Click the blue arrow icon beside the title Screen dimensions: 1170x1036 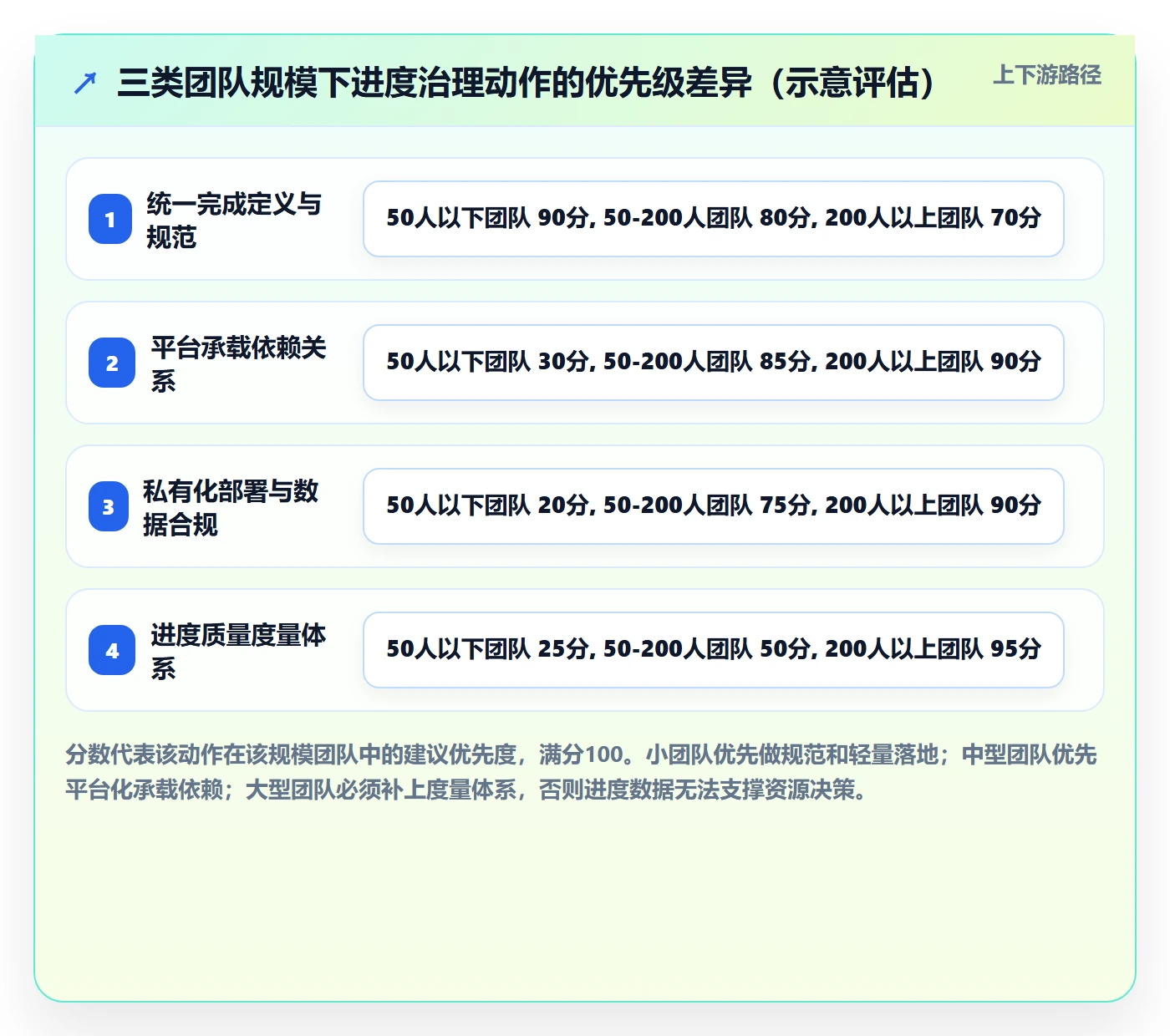[85, 83]
